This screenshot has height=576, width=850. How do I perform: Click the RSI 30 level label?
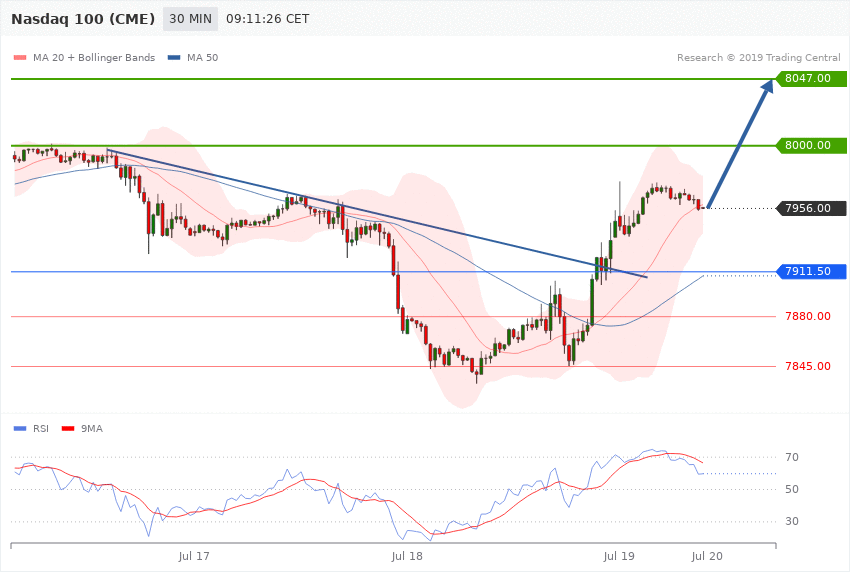coord(792,521)
